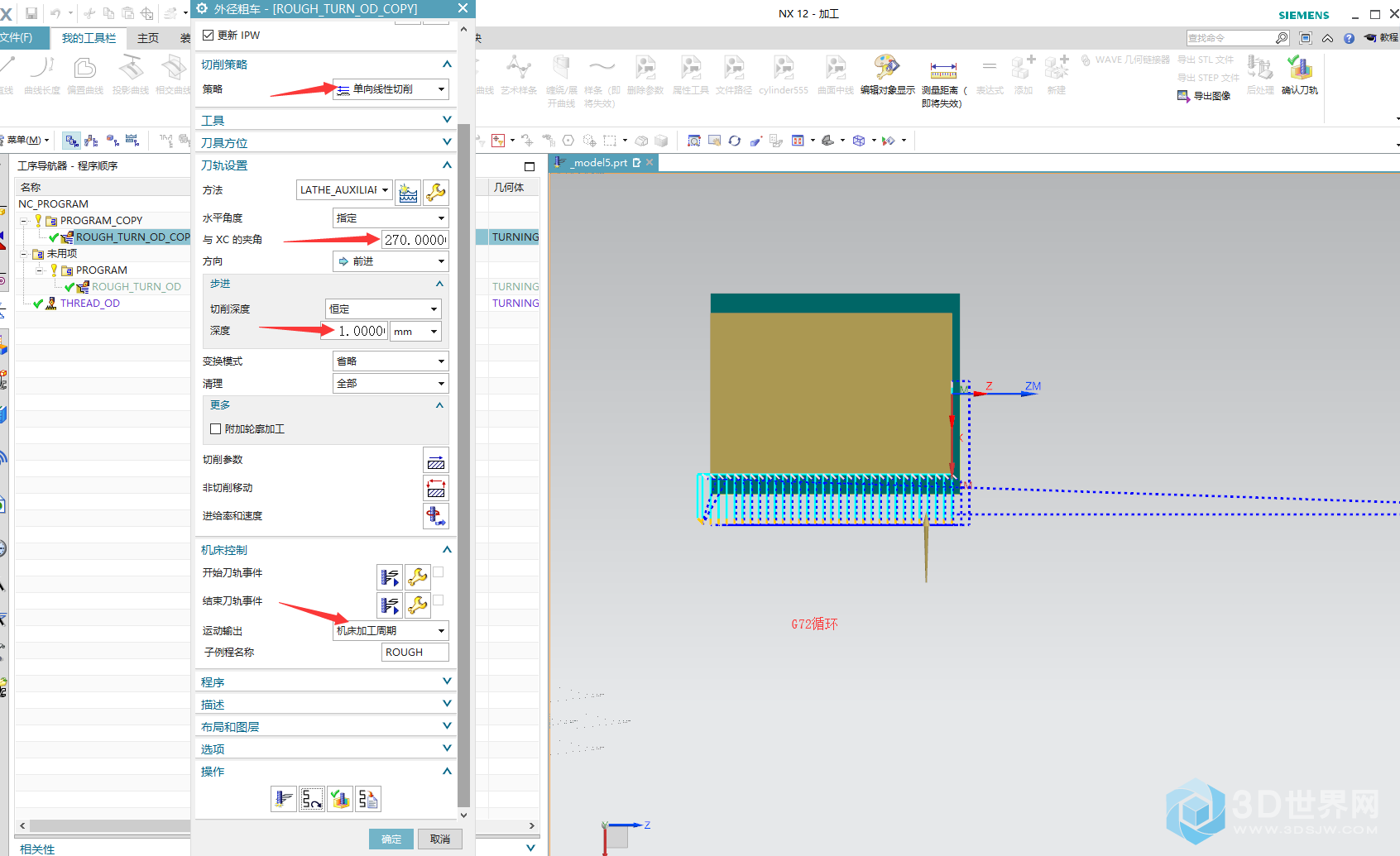This screenshot has height=856, width=1400.
Task: Select Geometry View navigator icon
Action: click(113, 141)
